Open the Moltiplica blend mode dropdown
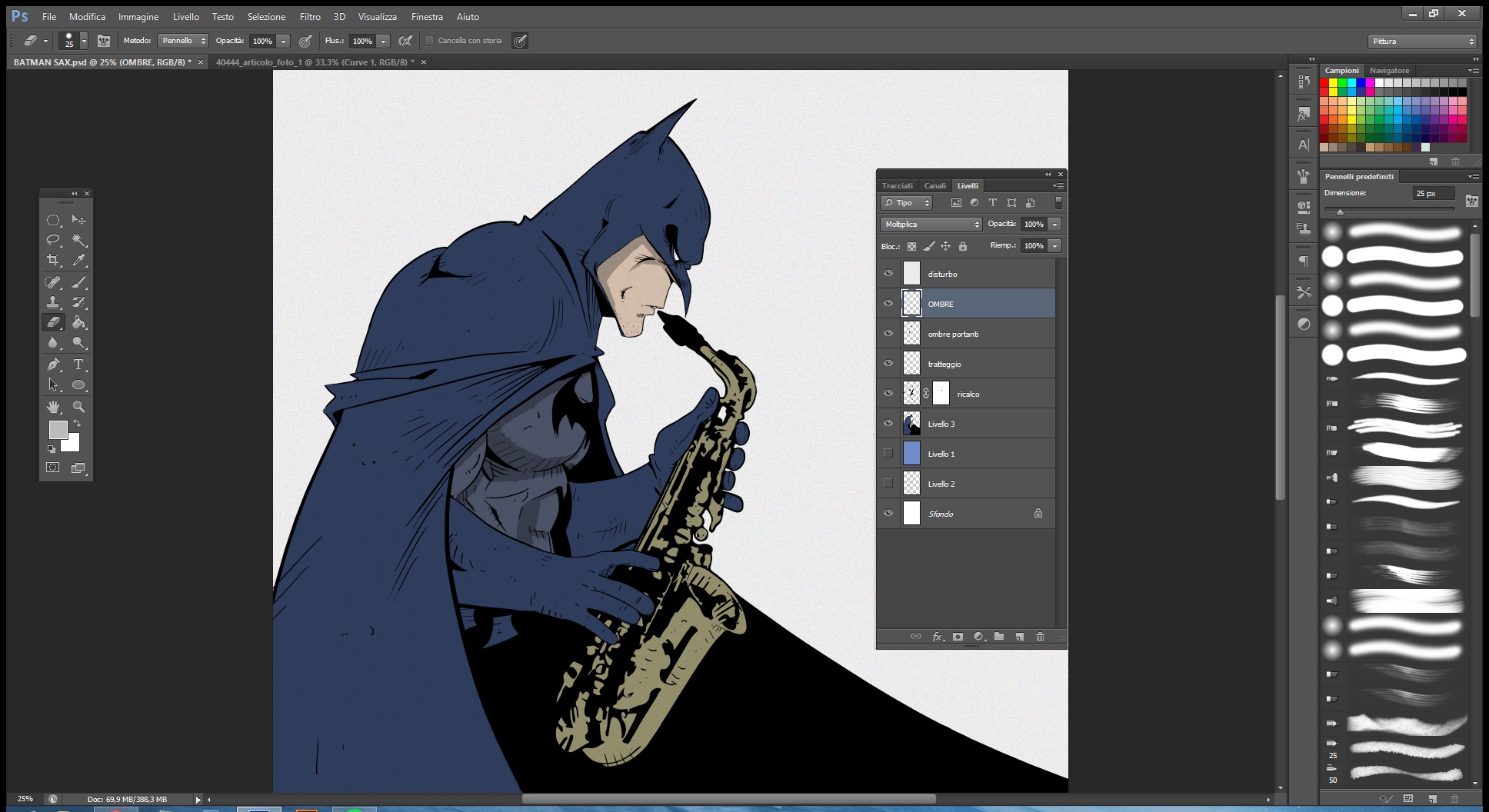The height and width of the screenshot is (812, 1489). click(x=931, y=225)
